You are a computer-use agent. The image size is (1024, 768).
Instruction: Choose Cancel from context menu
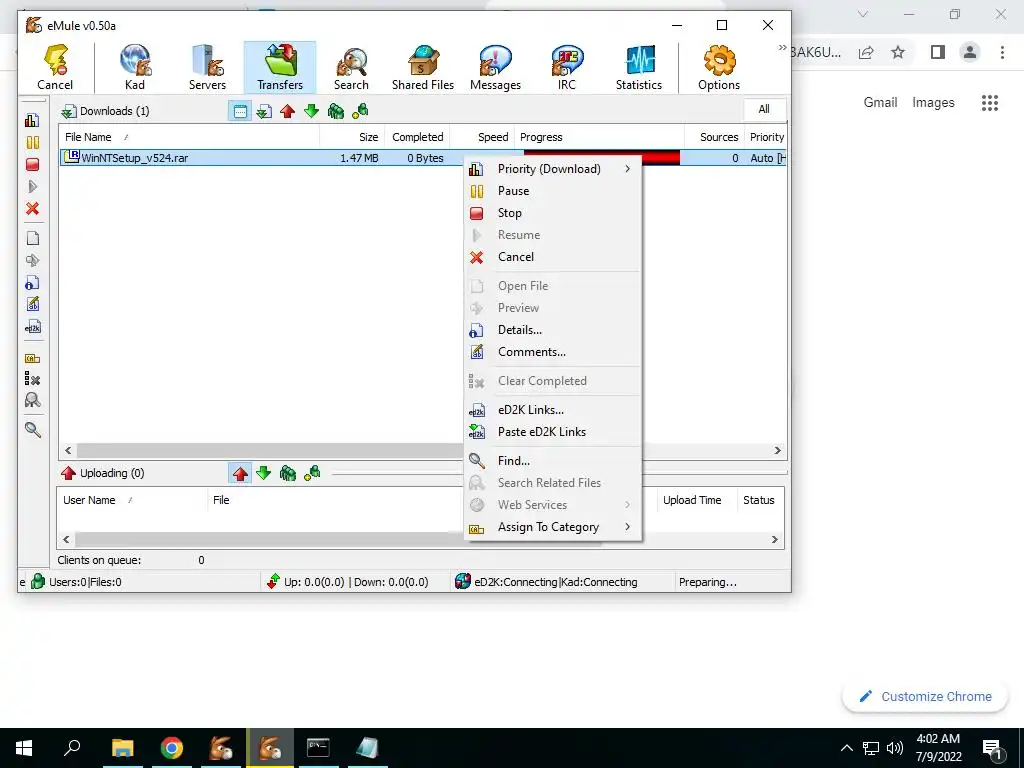pos(552,257)
